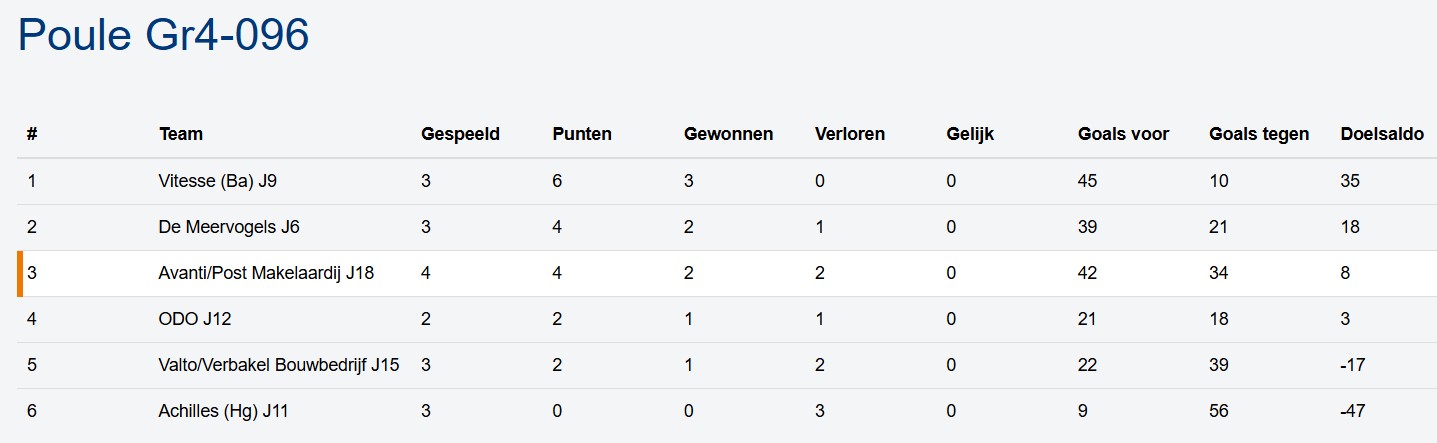This screenshot has height=443, width=1437.
Task: Click the Team column header
Action: click(x=181, y=134)
